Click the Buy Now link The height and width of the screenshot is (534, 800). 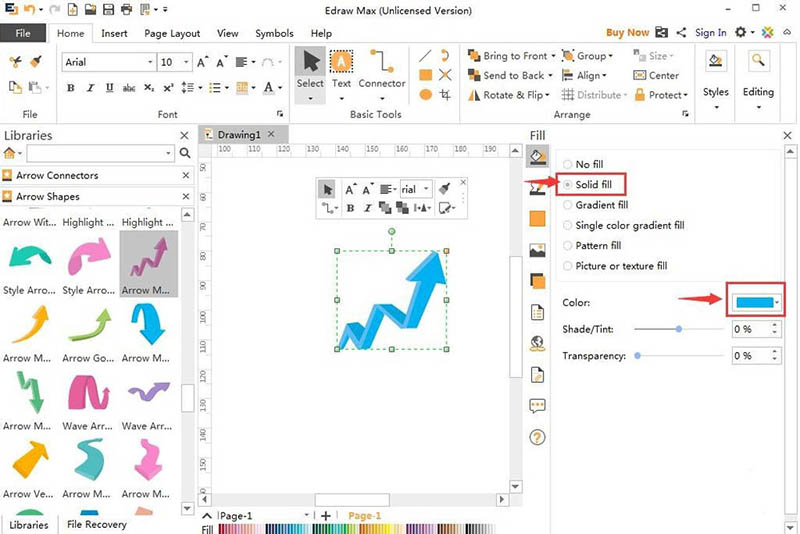tap(627, 33)
